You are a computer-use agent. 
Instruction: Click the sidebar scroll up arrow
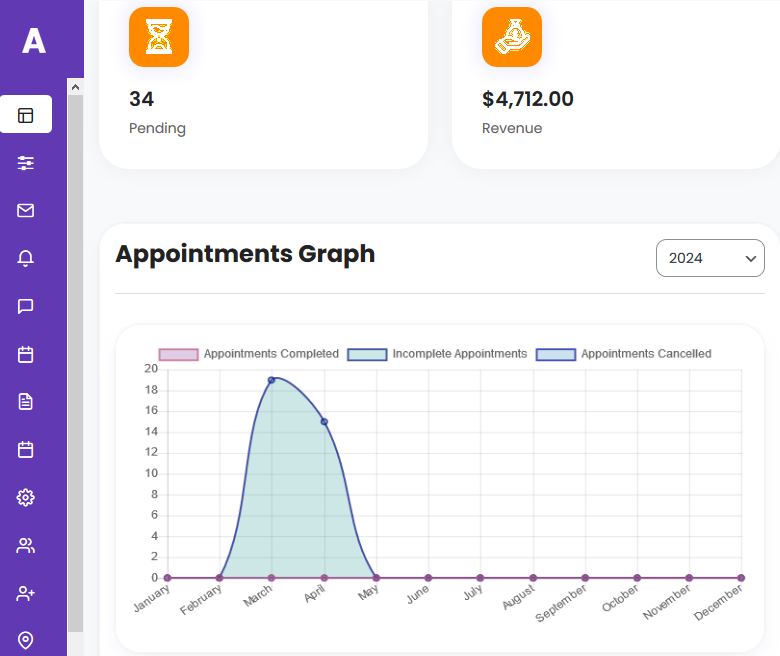75,87
